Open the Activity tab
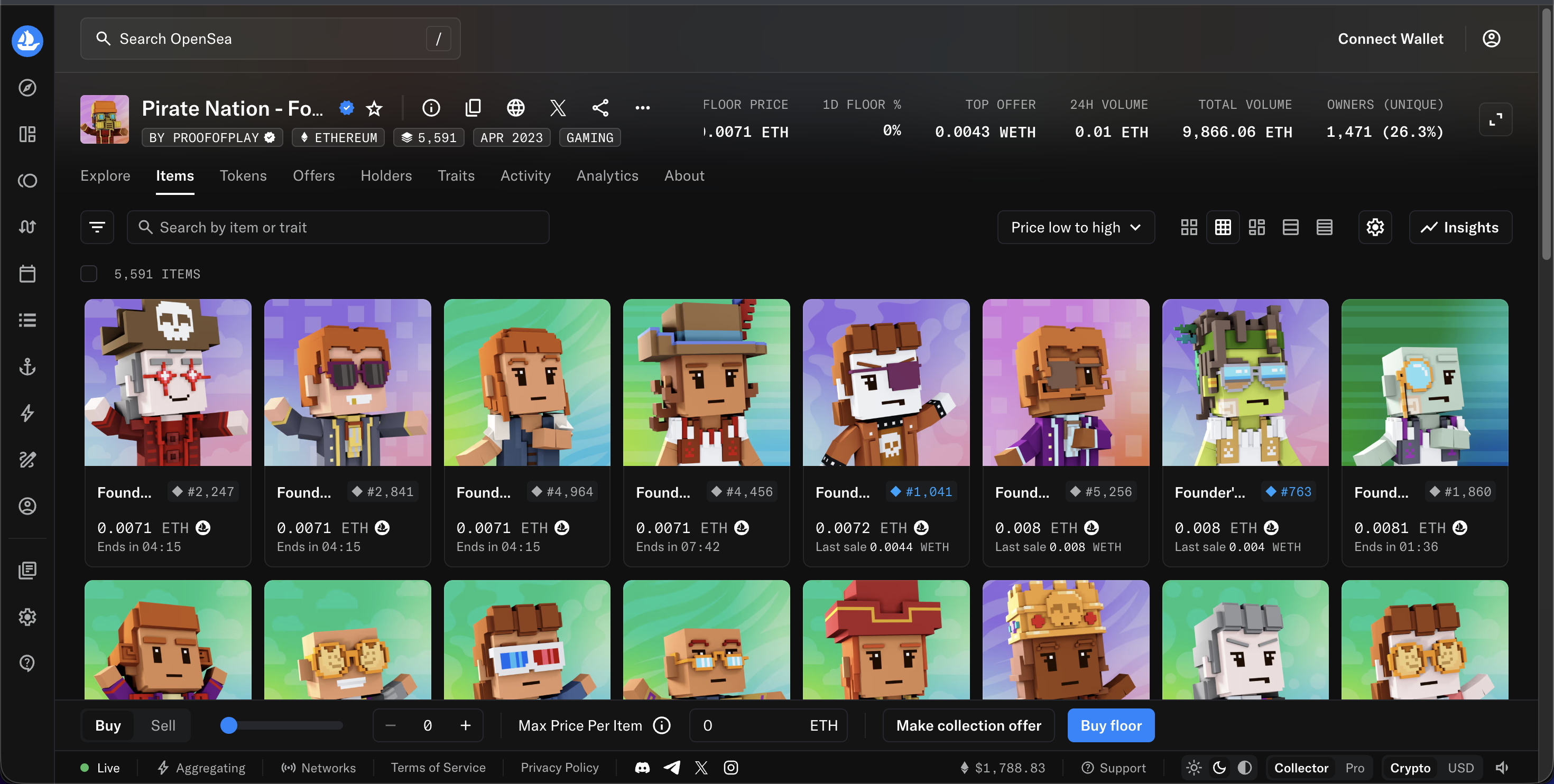 [x=525, y=175]
